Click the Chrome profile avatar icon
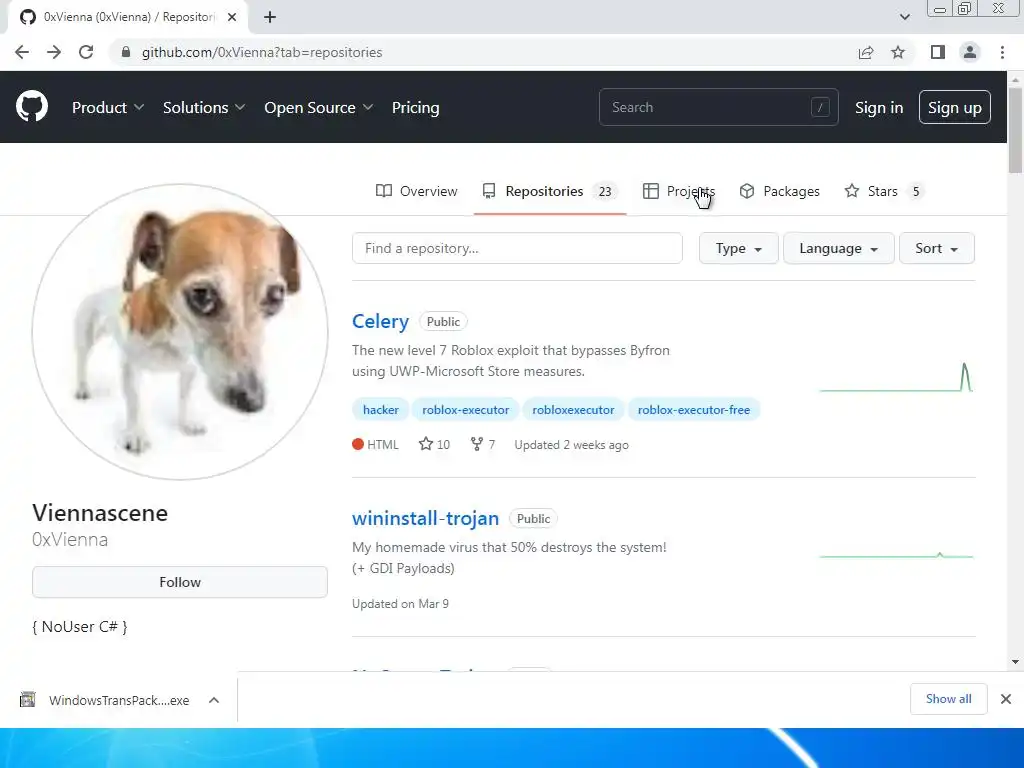1024x768 pixels. (970, 52)
